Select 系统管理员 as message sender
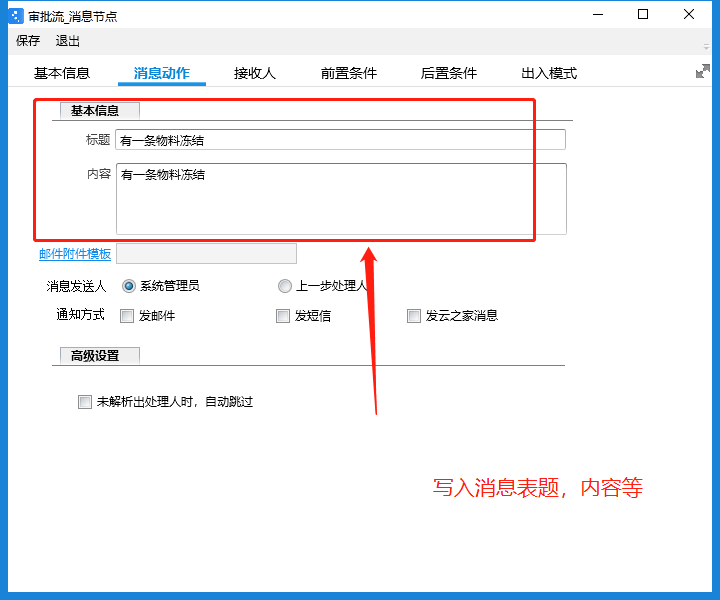Viewport: 720px width, 600px height. [x=129, y=286]
